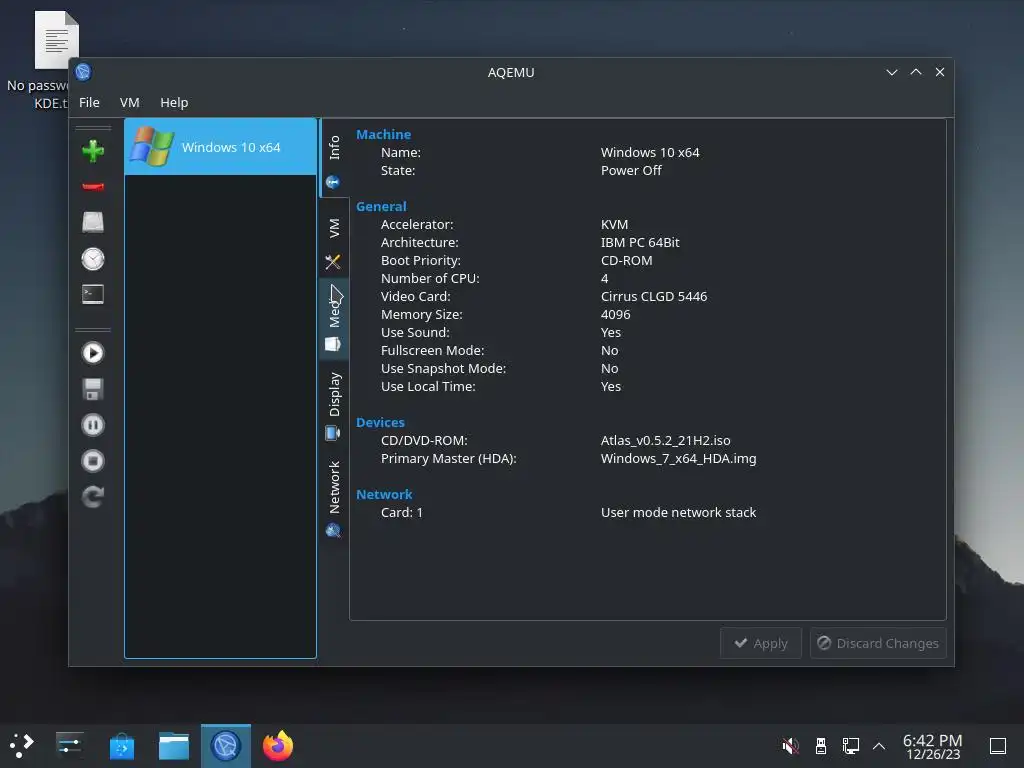1024x768 pixels.
Task: Select Windows 10 x64 in VM list
Action: point(221,147)
